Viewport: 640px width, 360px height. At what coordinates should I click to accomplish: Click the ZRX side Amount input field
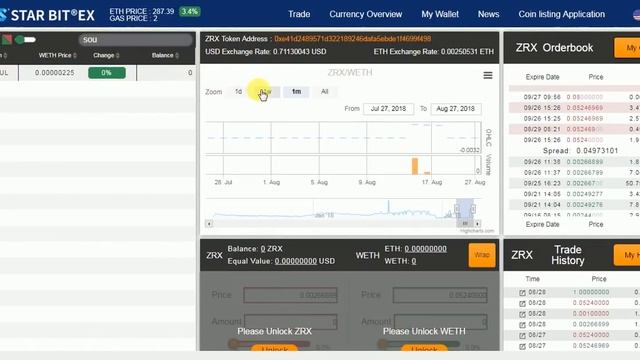(x=290, y=322)
